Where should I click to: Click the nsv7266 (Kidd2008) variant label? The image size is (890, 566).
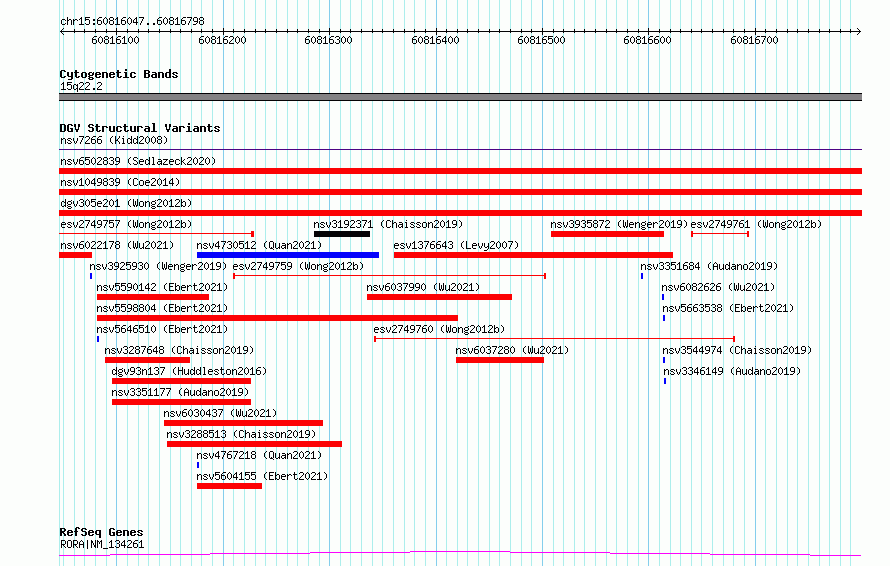click(x=114, y=140)
